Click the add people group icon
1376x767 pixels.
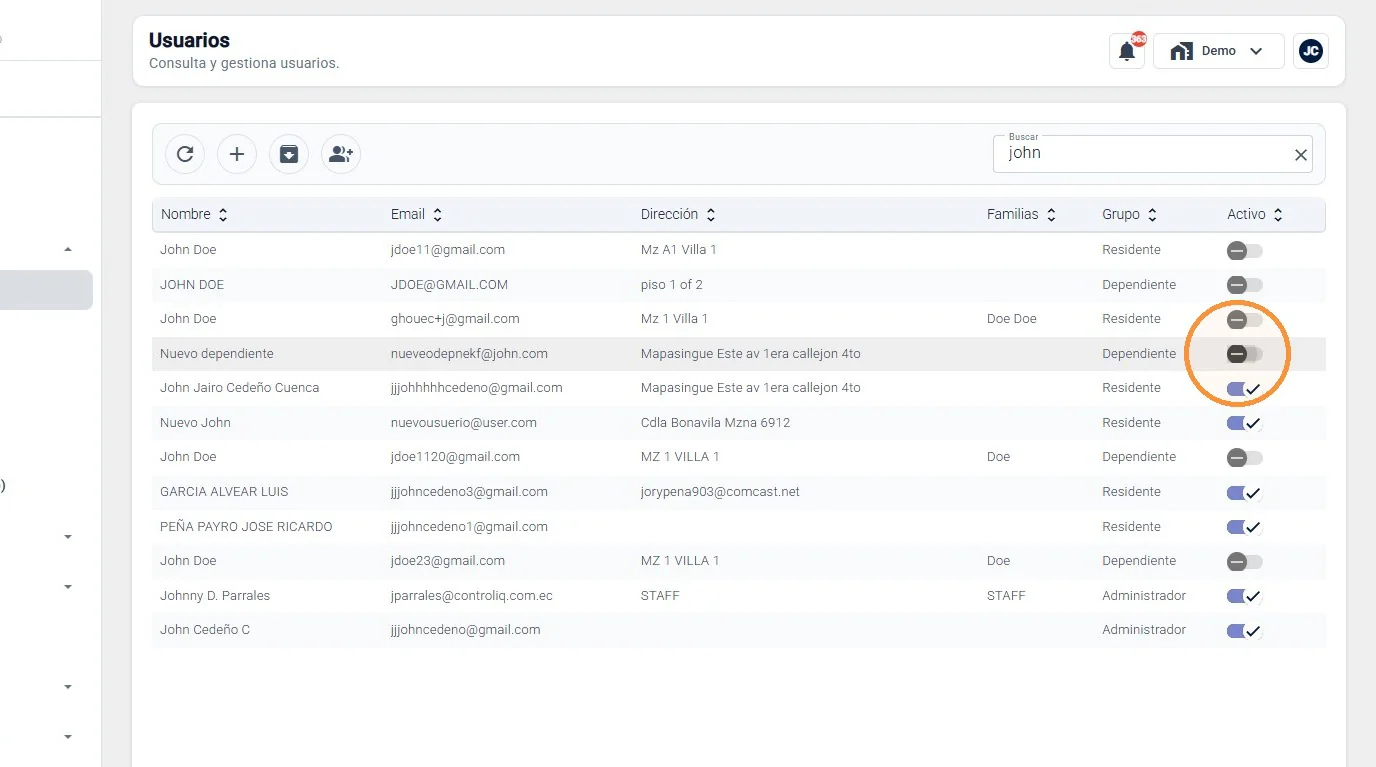(x=341, y=154)
